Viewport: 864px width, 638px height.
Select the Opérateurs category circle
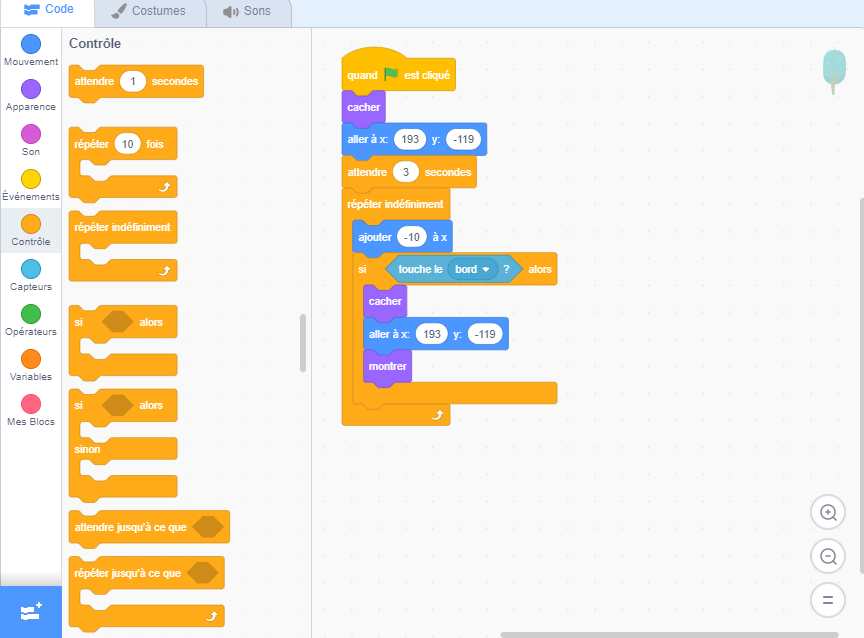[31, 314]
